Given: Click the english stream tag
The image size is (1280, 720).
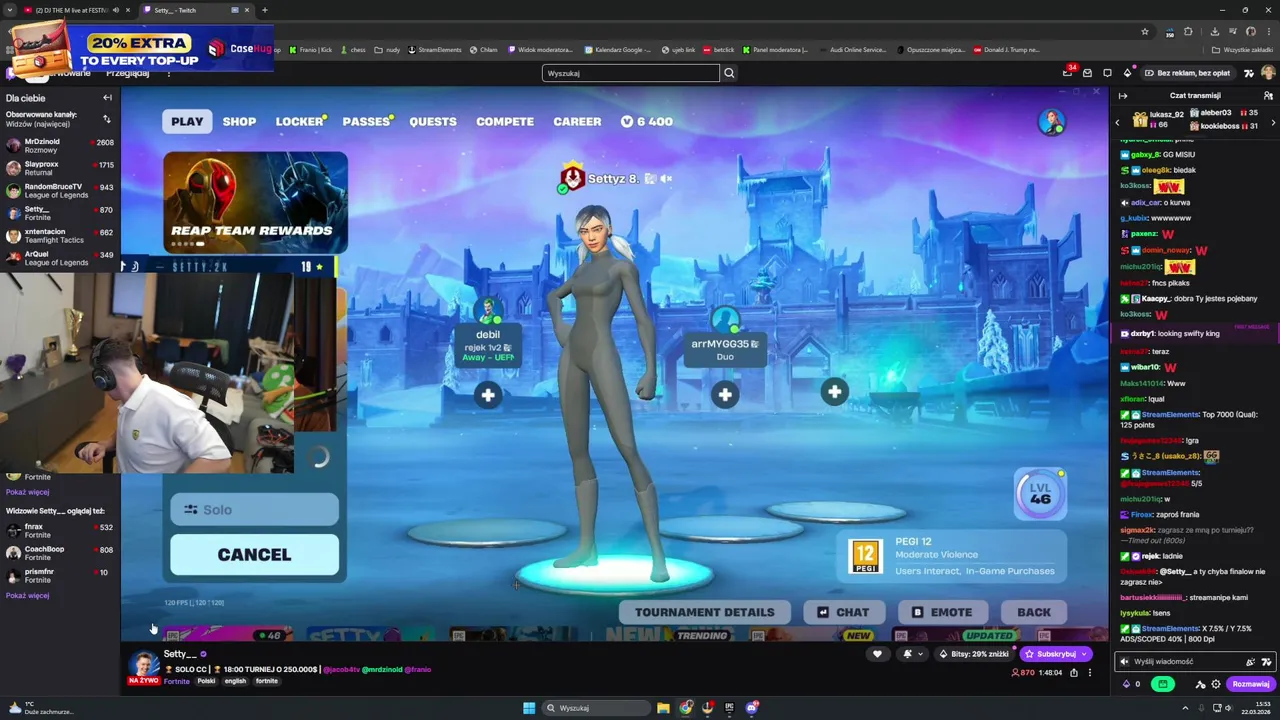Looking at the screenshot, I should pos(235,681).
